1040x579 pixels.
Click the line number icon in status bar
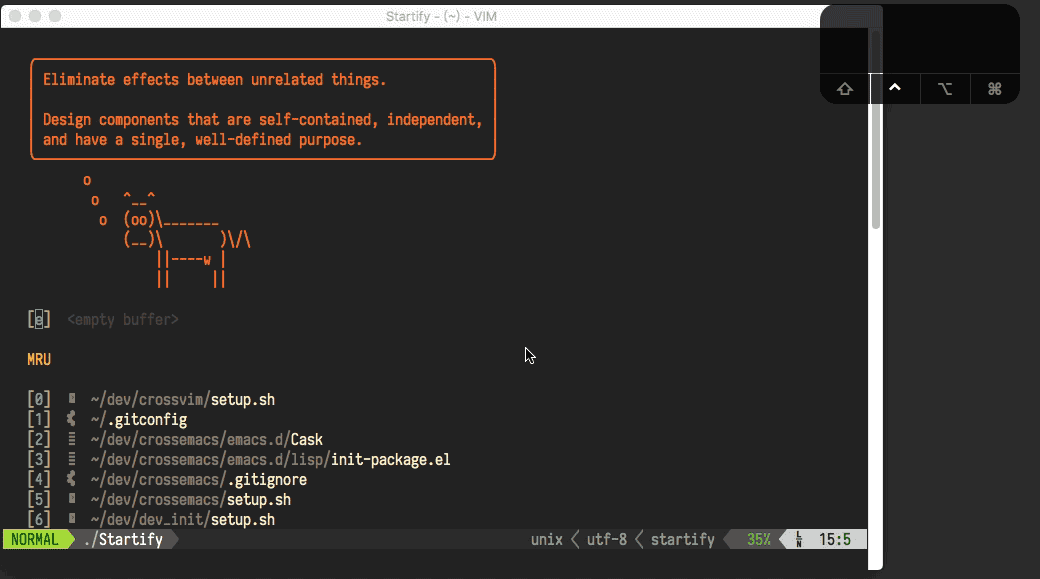[x=799, y=539]
